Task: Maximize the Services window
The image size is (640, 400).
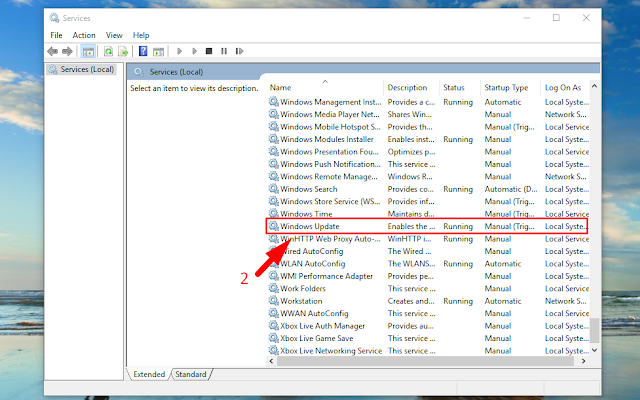Action: (x=556, y=18)
